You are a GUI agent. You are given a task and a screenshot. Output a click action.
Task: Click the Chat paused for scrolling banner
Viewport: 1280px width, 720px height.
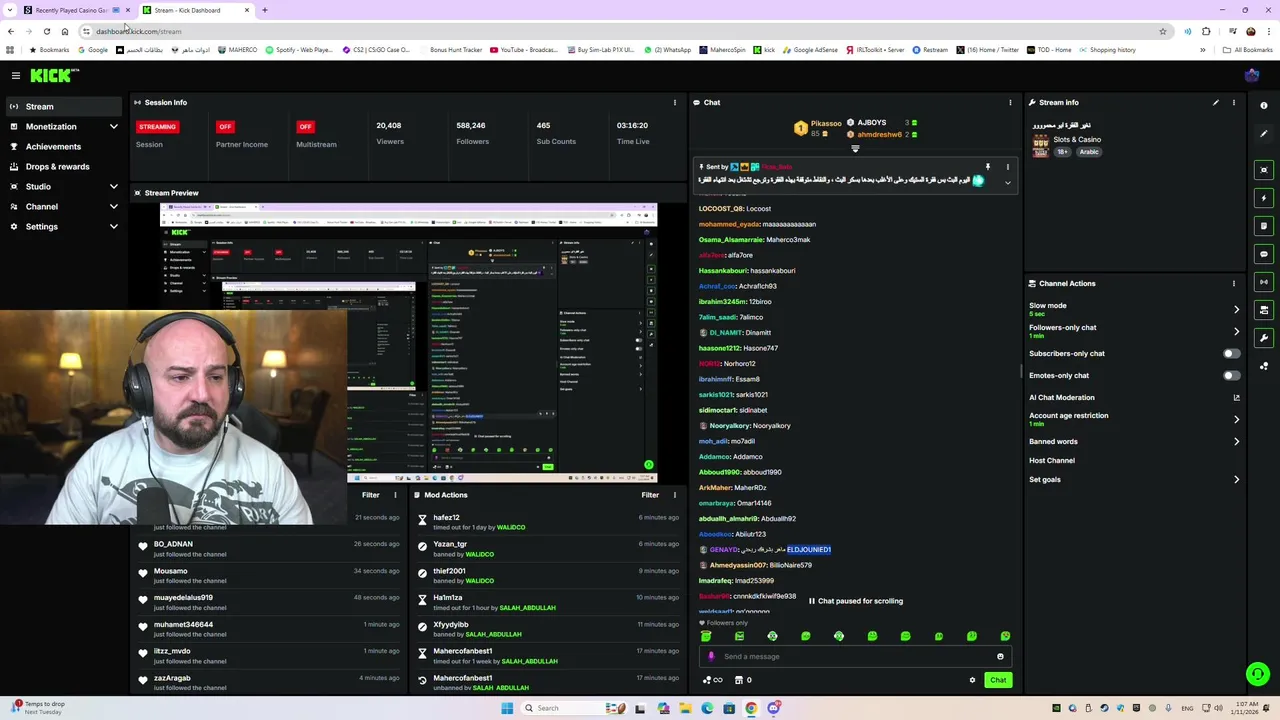pyautogui.click(x=855, y=601)
